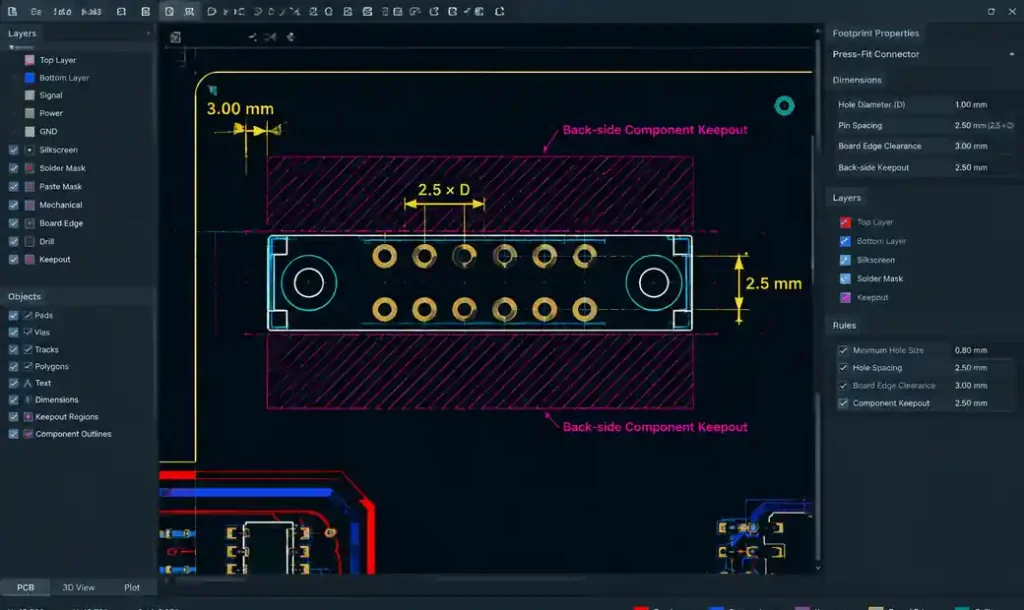Toggle Solder Mask in Footprint Properties layers
The image size is (1024, 610).
(x=845, y=278)
